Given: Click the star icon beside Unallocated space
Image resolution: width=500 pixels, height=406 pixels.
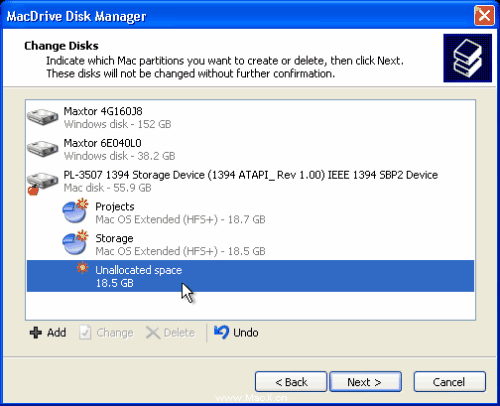Looking at the screenshot, I should pos(82,268).
